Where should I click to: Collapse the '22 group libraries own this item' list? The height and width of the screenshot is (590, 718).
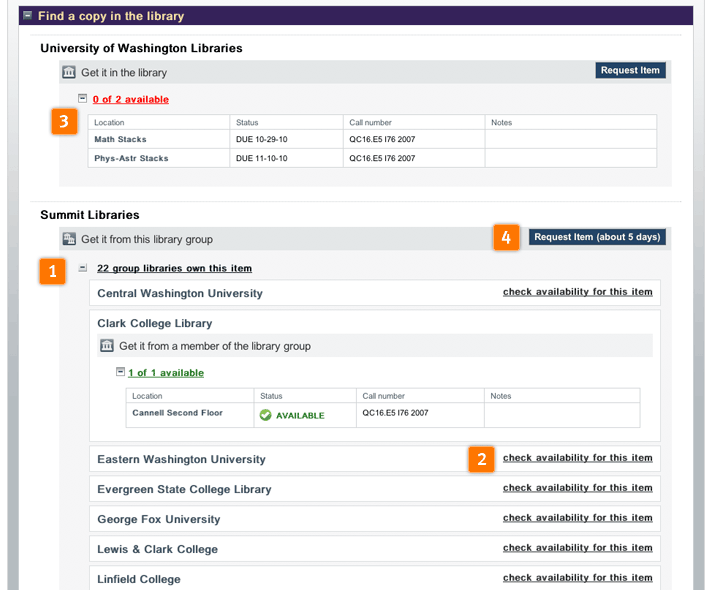pyautogui.click(x=83, y=268)
